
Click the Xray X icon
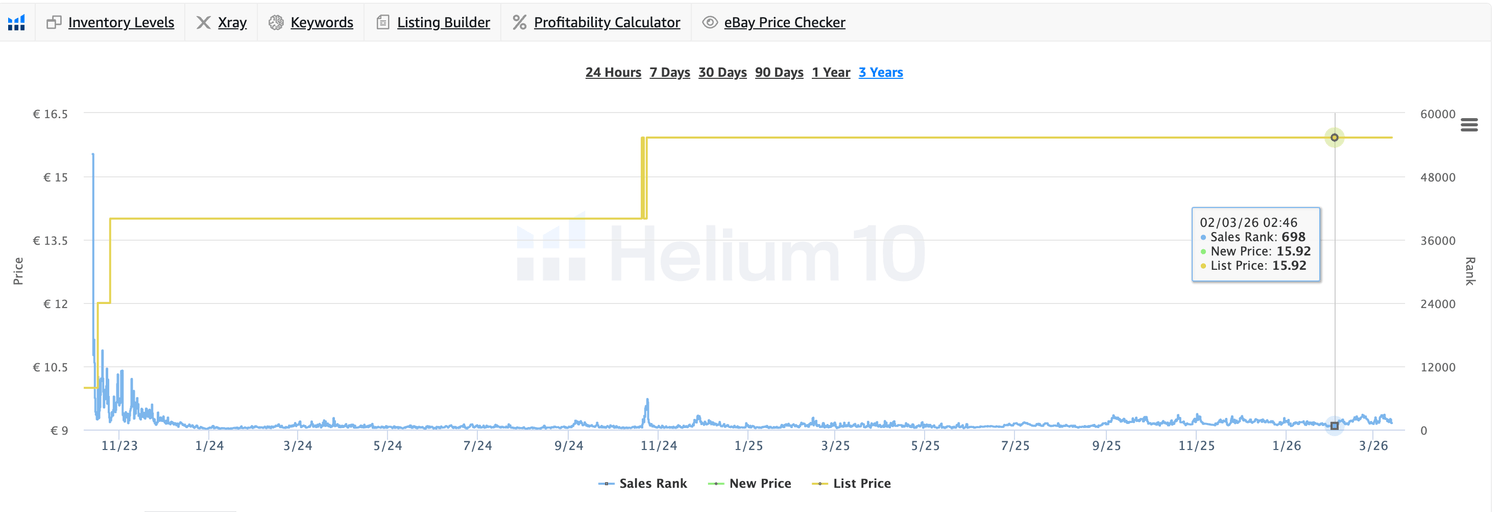click(203, 22)
